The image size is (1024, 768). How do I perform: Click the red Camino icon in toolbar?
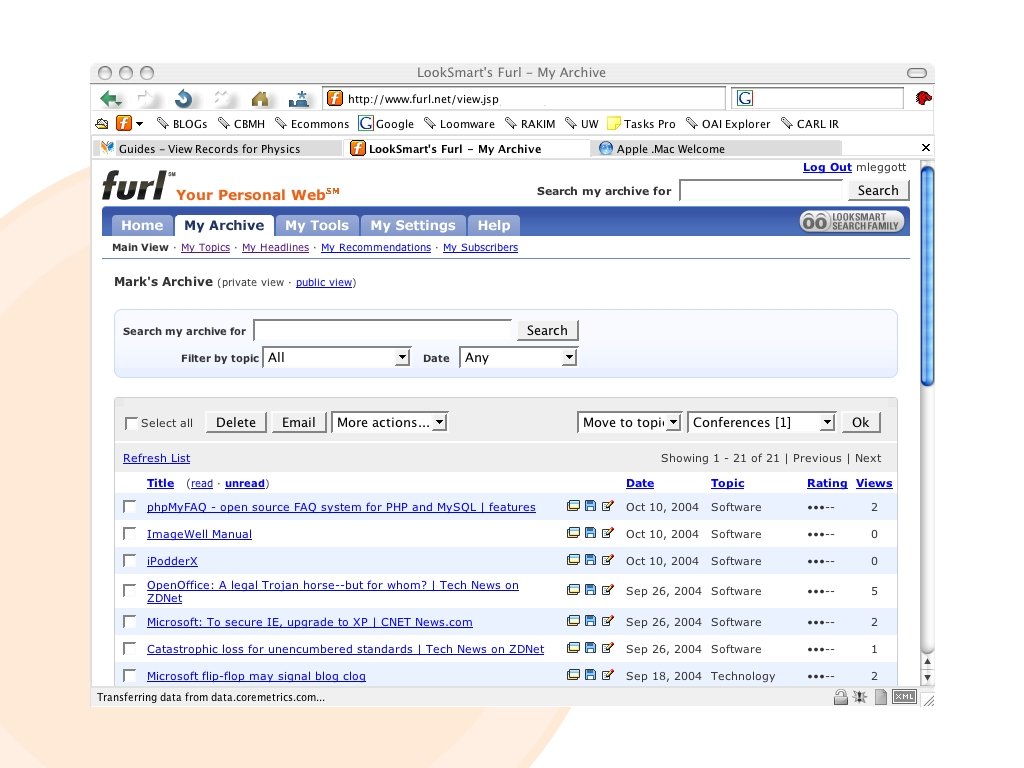(x=923, y=99)
